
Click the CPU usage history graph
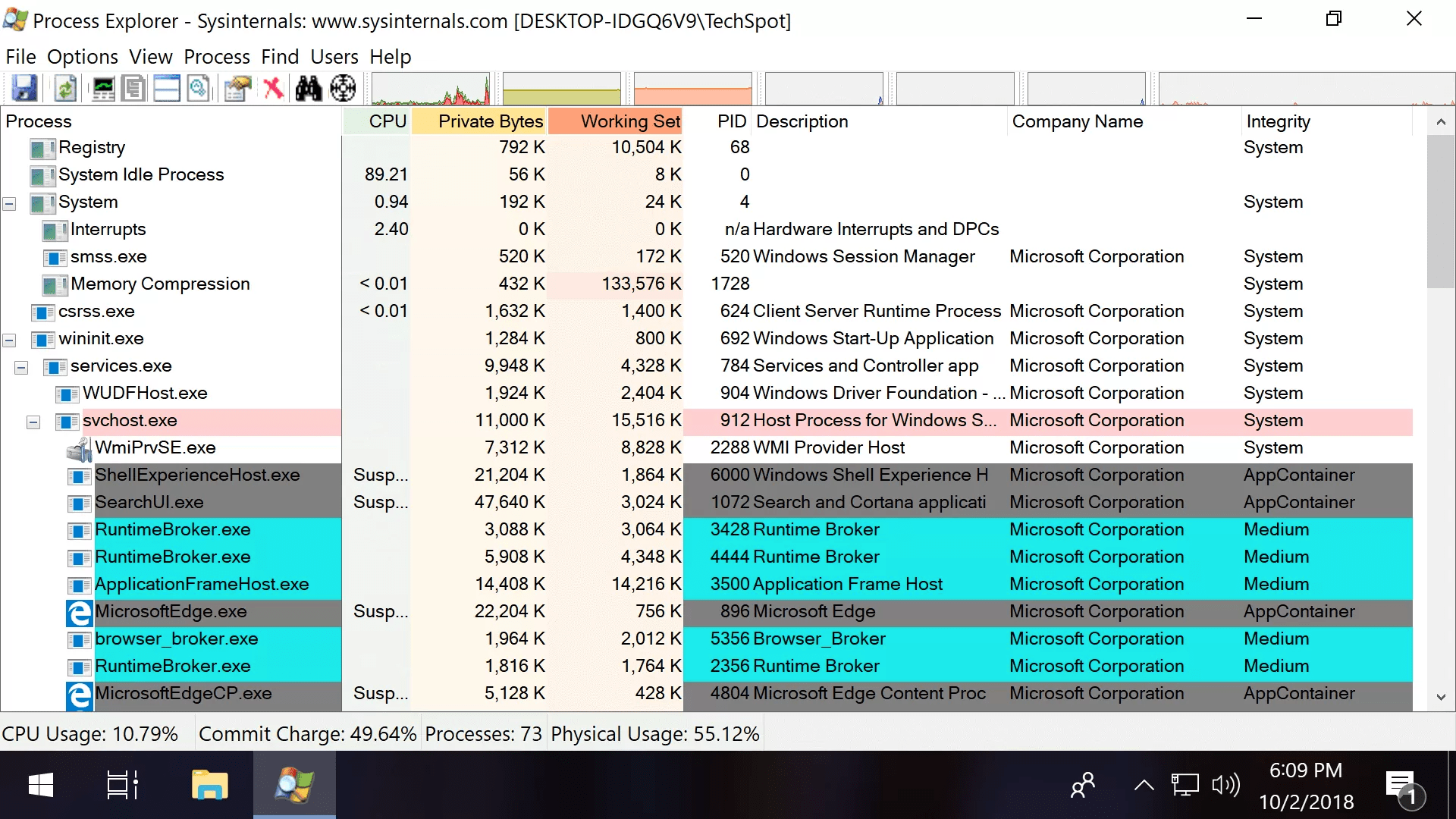tap(431, 89)
